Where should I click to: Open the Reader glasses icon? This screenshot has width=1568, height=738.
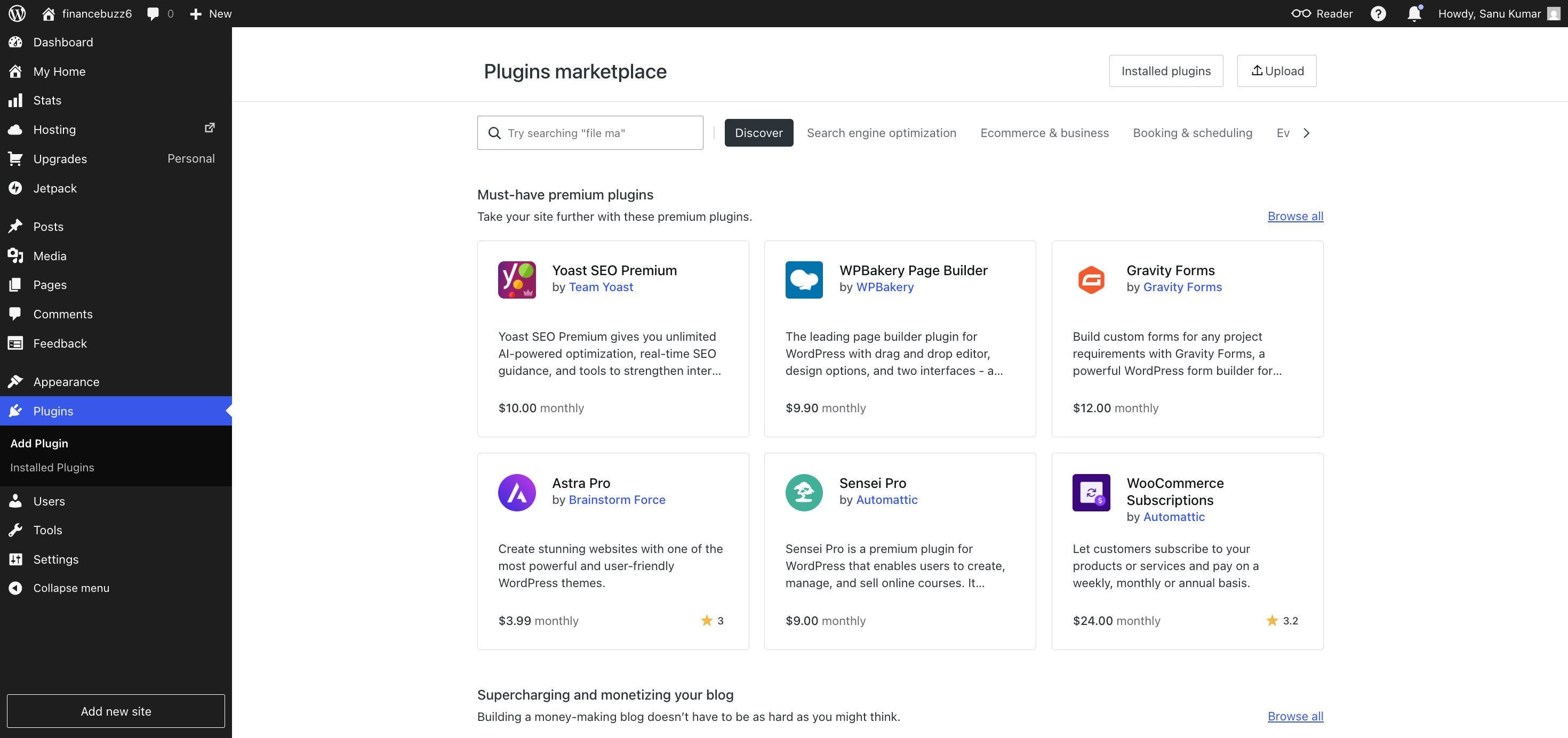coord(1300,13)
